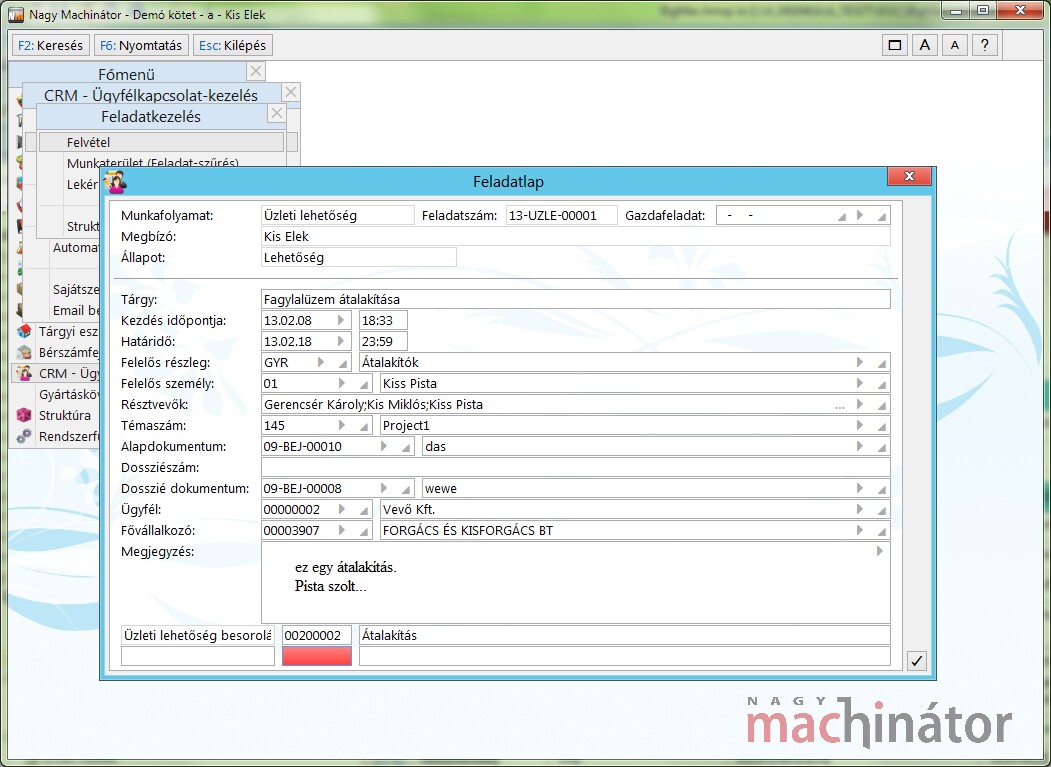Click the house icon beside Tárgyi eszközök
Screen dimensions: 1051x767
(24, 331)
